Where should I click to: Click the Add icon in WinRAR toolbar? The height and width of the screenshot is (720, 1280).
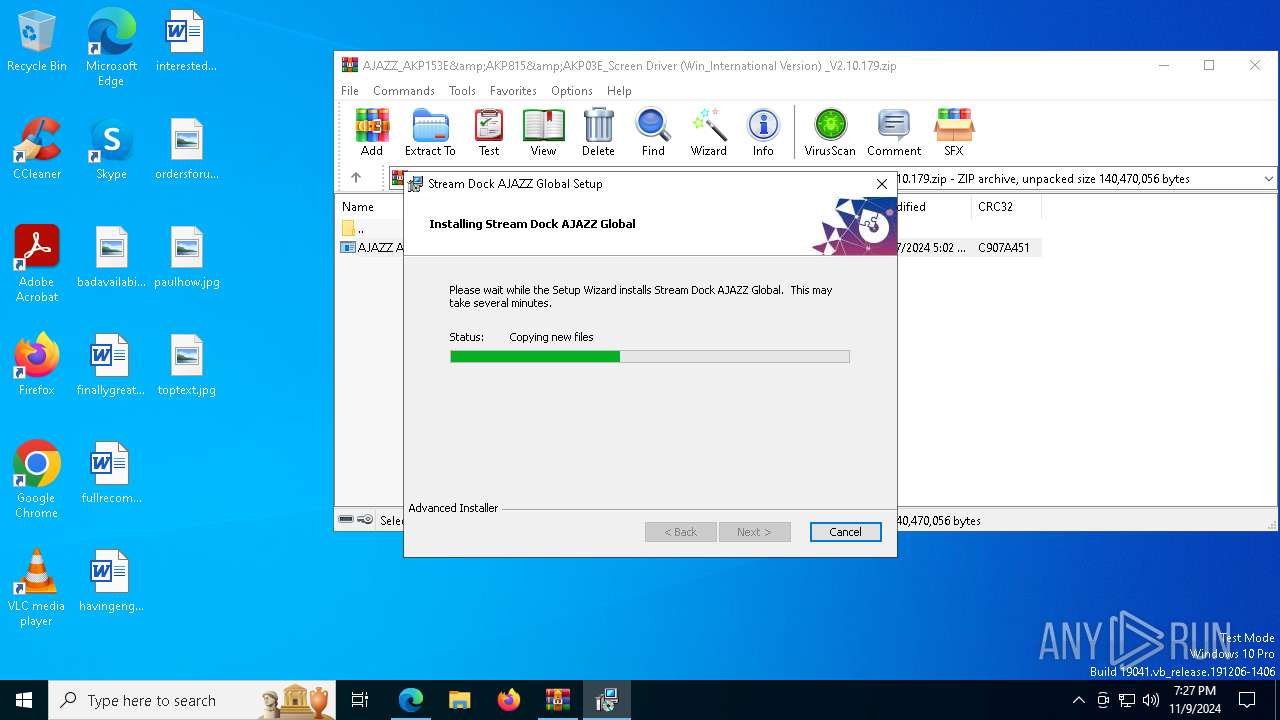[x=372, y=133]
